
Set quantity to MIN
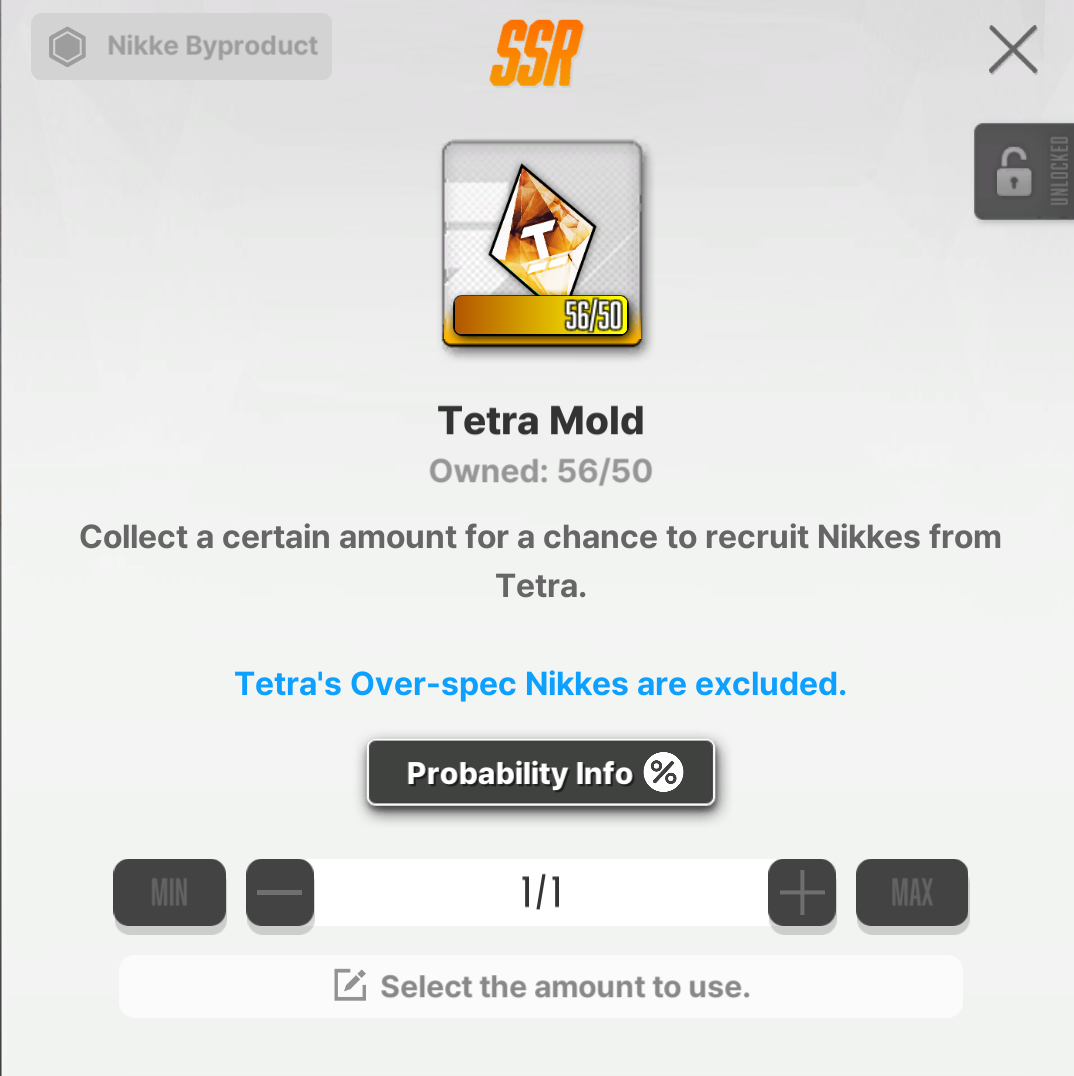click(170, 892)
